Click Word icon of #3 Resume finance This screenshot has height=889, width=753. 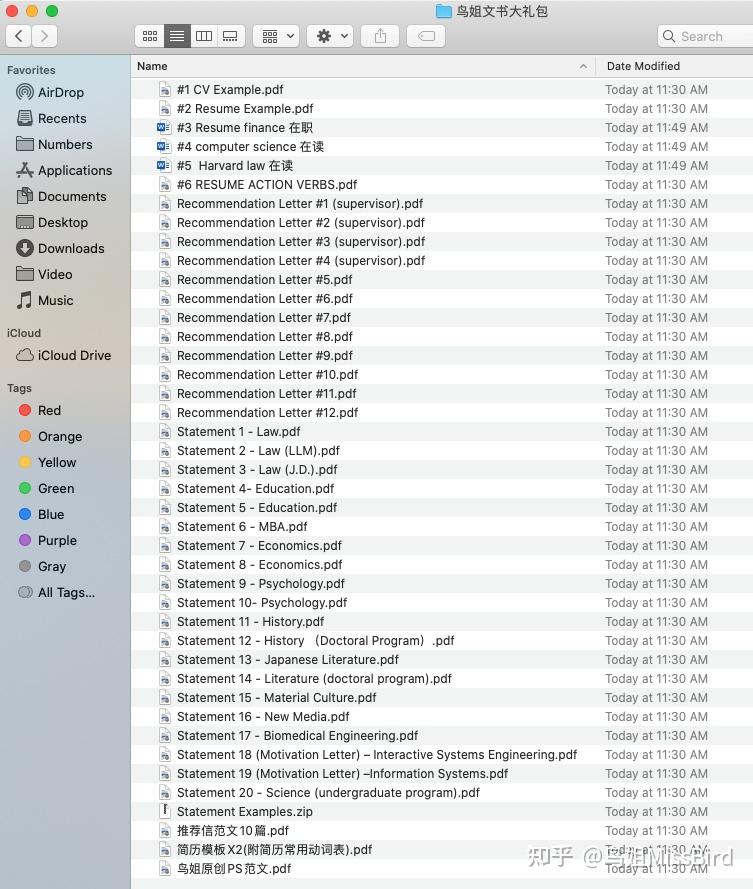pos(163,128)
